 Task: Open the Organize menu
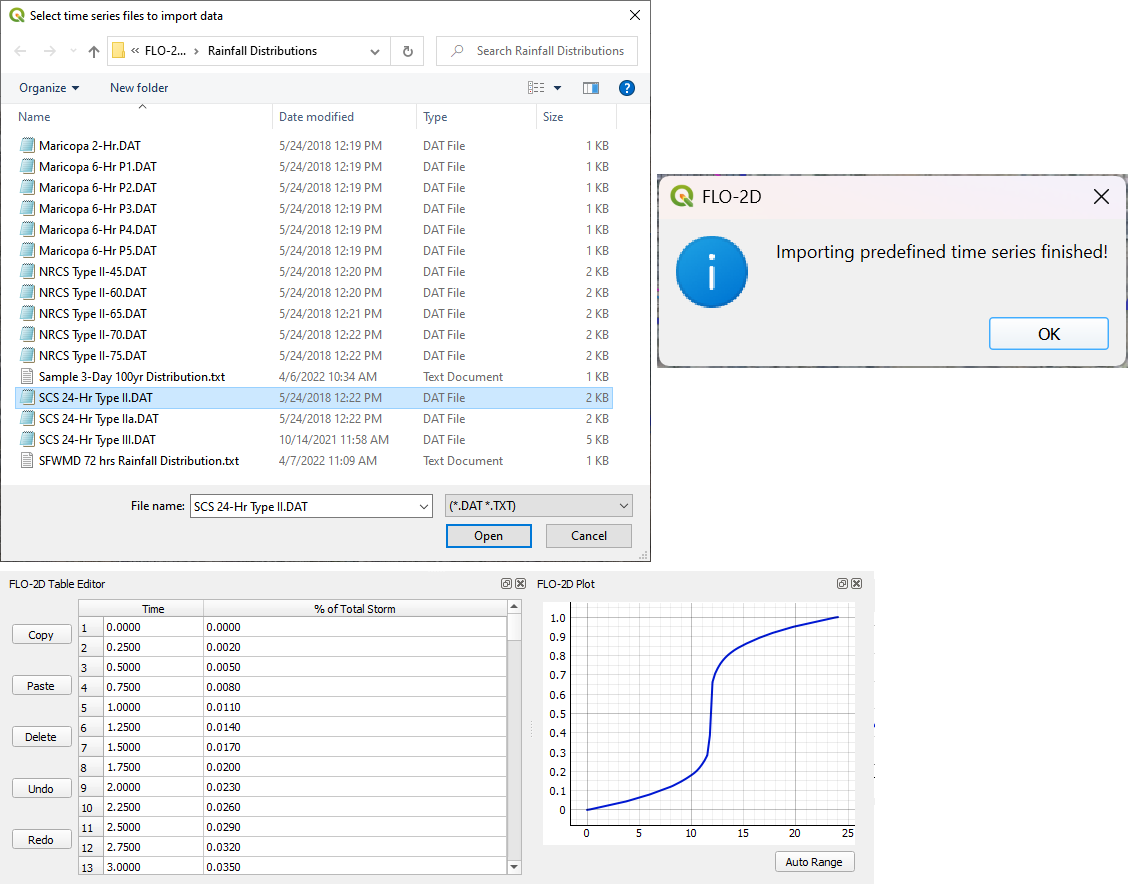click(x=49, y=88)
